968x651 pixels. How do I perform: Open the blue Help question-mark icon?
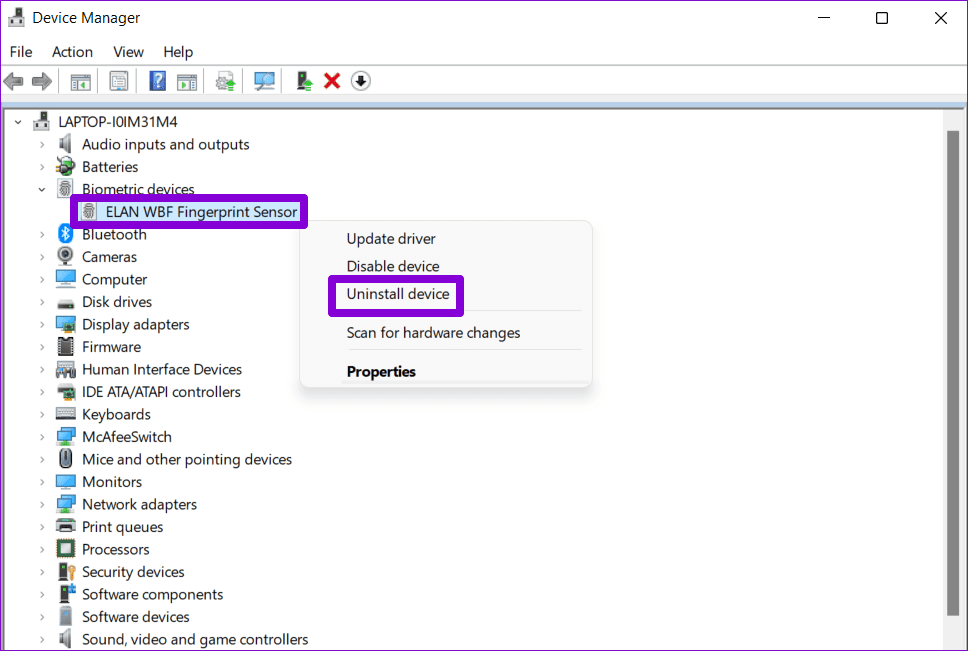157,81
